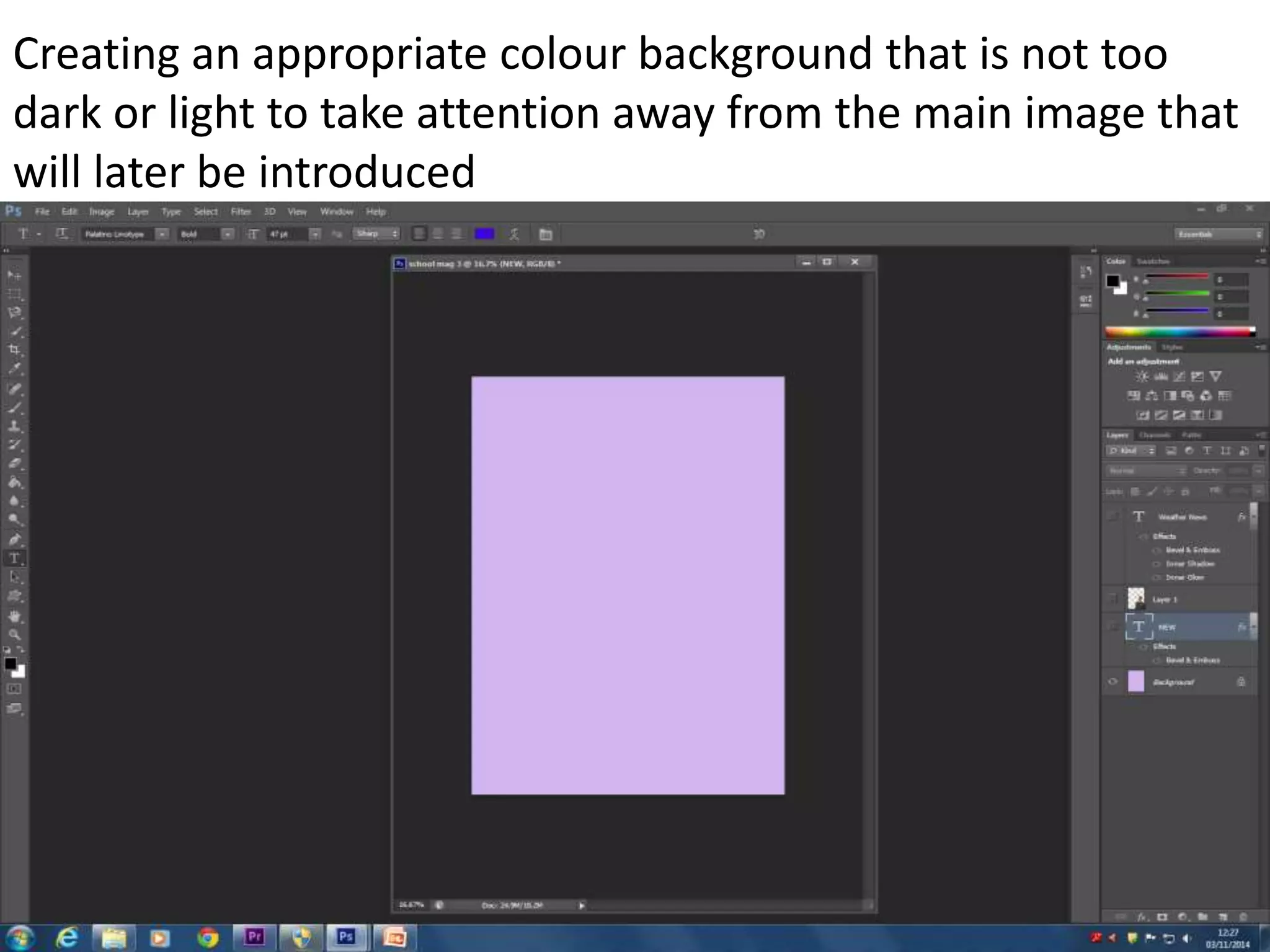The width and height of the screenshot is (1270, 952).
Task: Select the Horizontal Type tool
Action: coord(14,558)
